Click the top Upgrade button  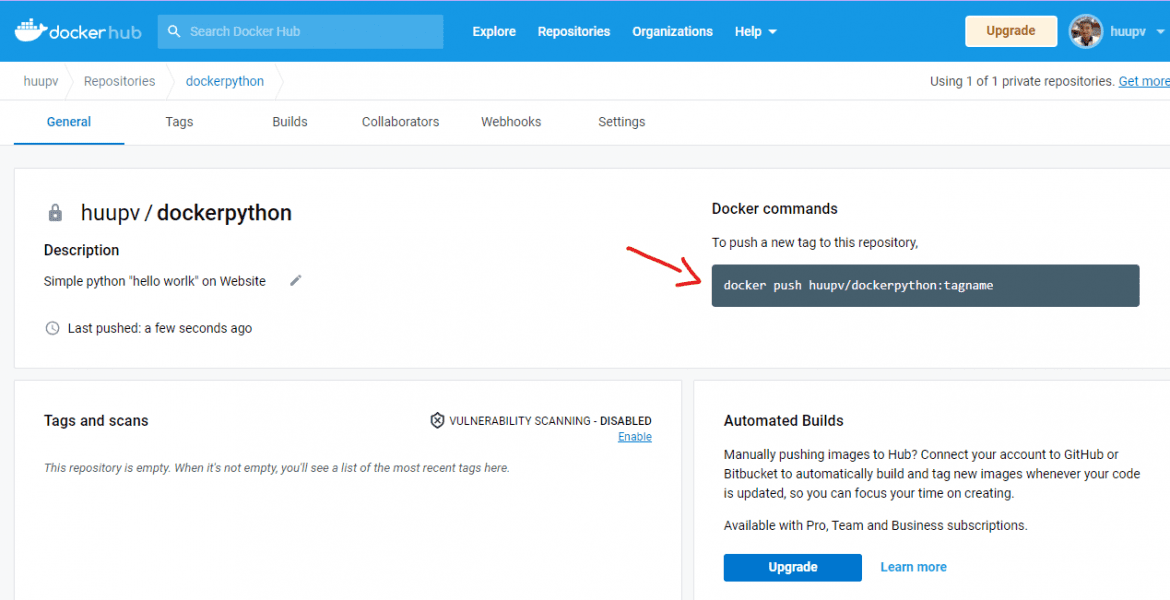click(x=1010, y=31)
